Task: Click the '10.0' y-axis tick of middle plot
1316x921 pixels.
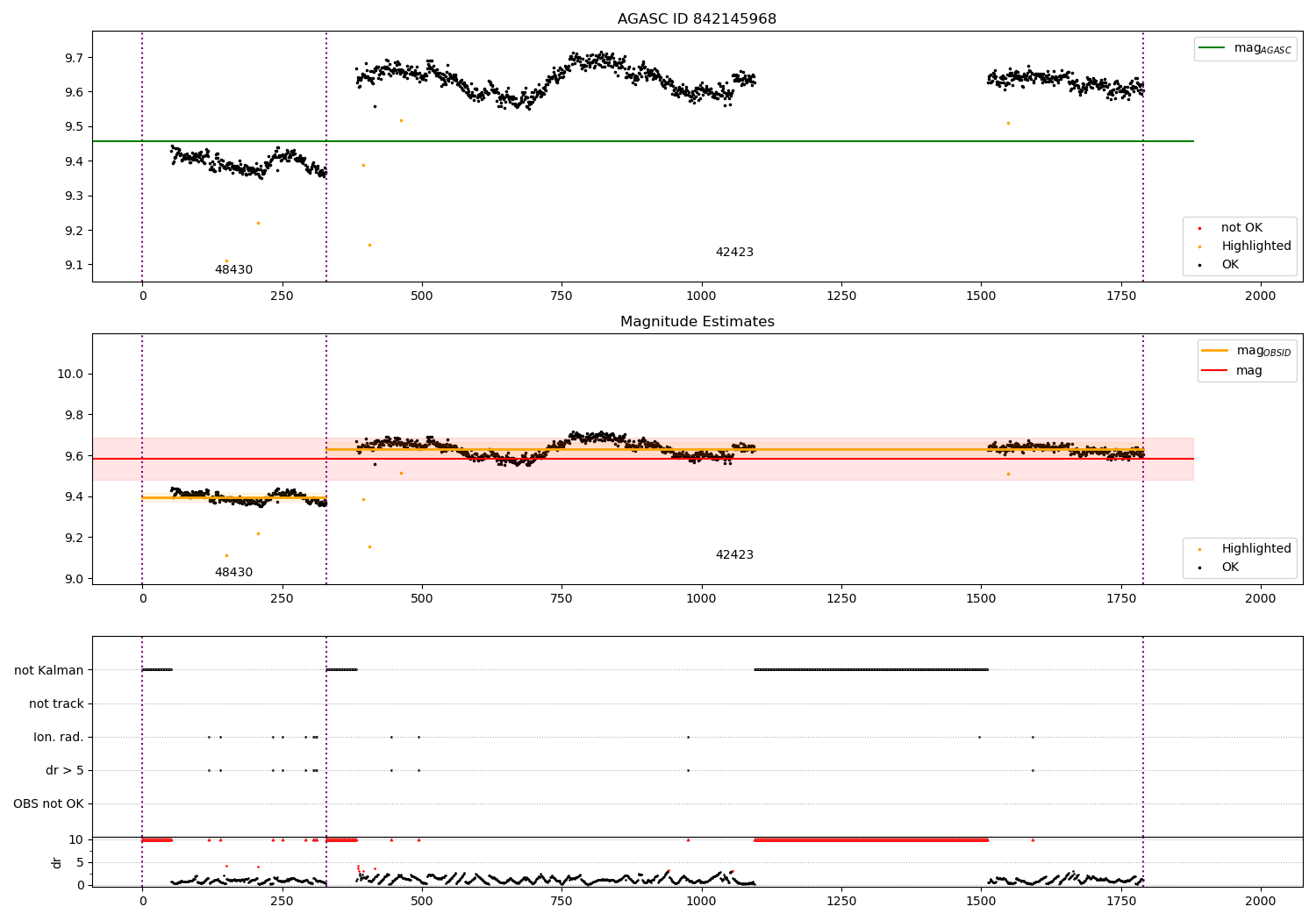Action: click(70, 375)
